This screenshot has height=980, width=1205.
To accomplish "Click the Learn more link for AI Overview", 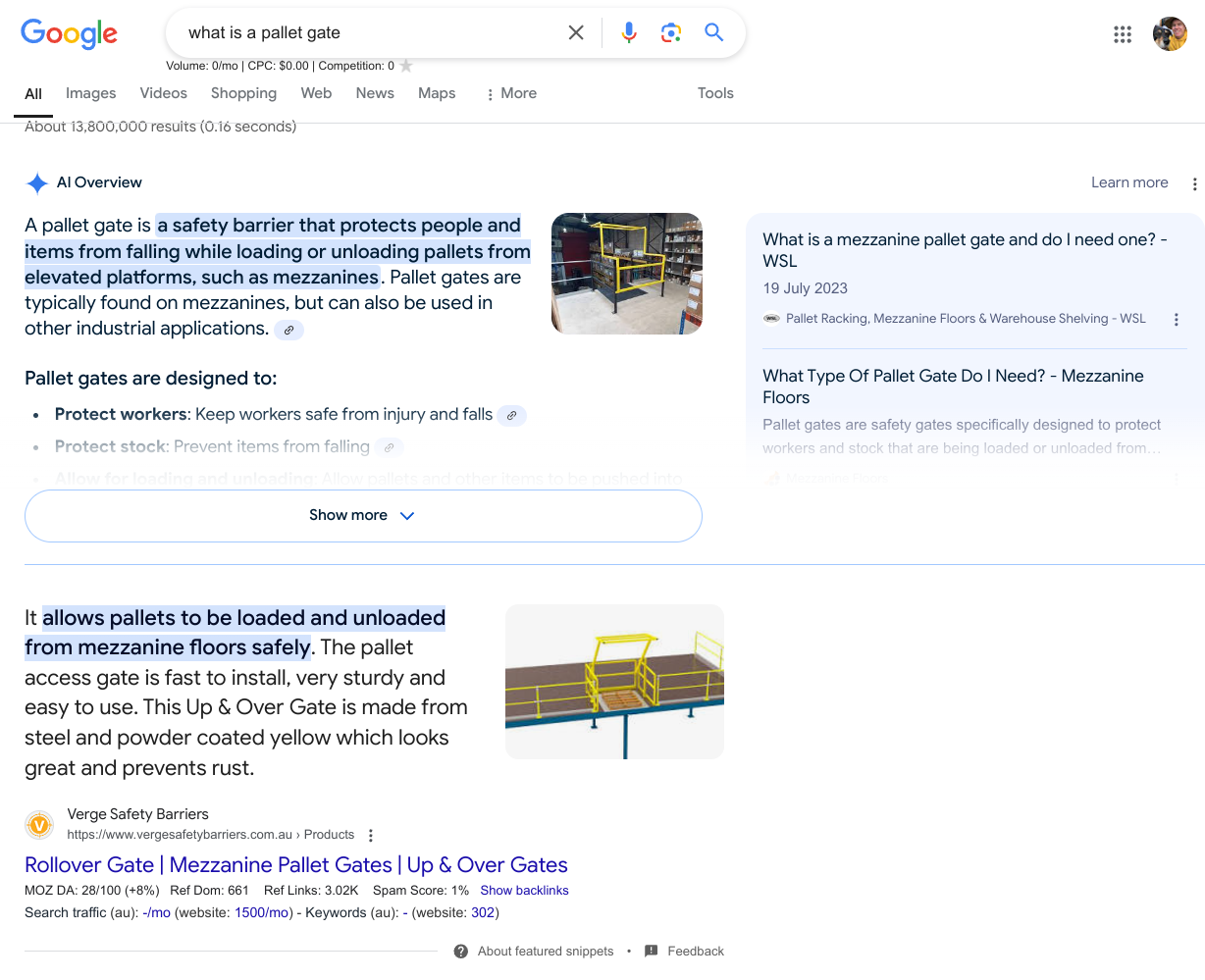I will (1129, 182).
